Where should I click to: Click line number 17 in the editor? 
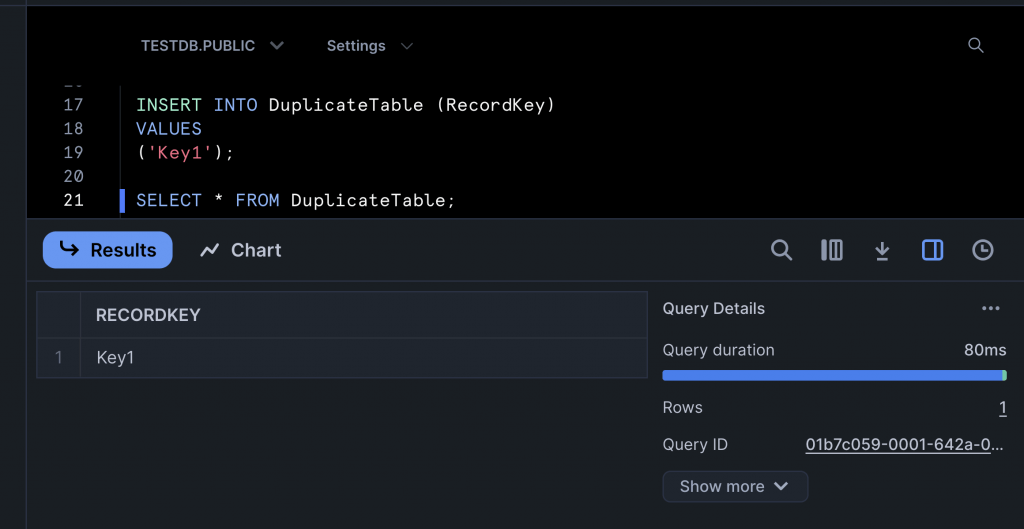pos(73,104)
